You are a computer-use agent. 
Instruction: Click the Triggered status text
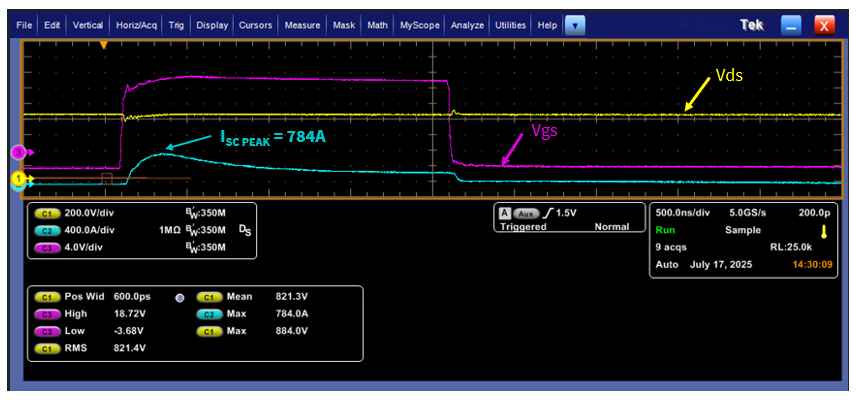click(x=523, y=226)
